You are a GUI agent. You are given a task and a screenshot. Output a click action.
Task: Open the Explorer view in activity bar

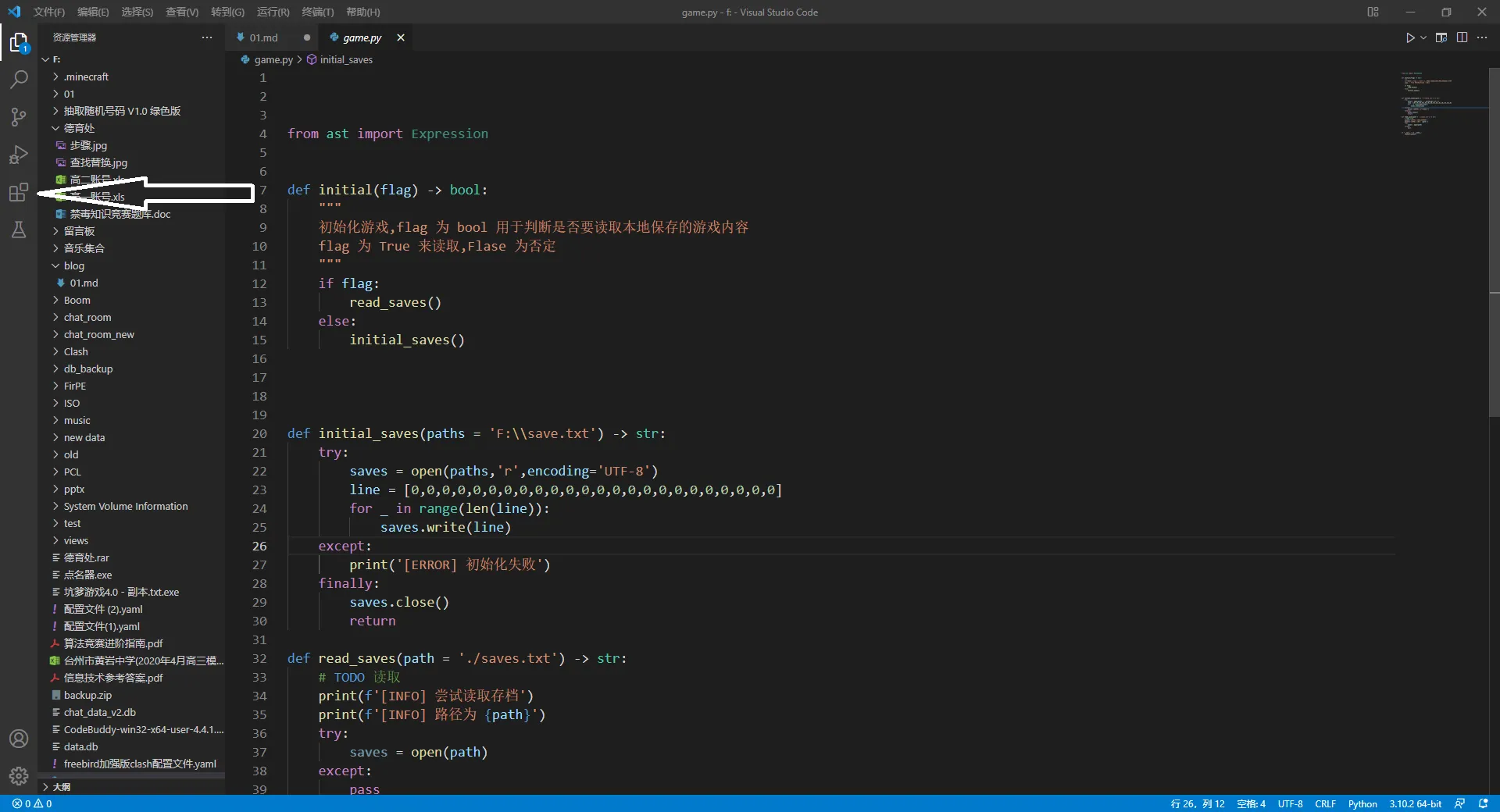pos(19,42)
